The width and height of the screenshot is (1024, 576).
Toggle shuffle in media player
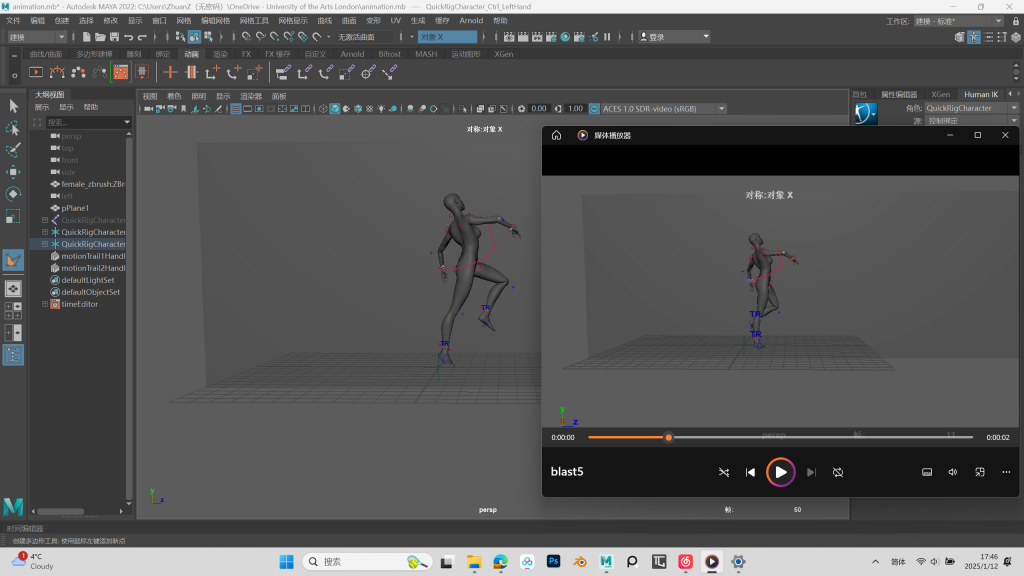[x=724, y=472]
